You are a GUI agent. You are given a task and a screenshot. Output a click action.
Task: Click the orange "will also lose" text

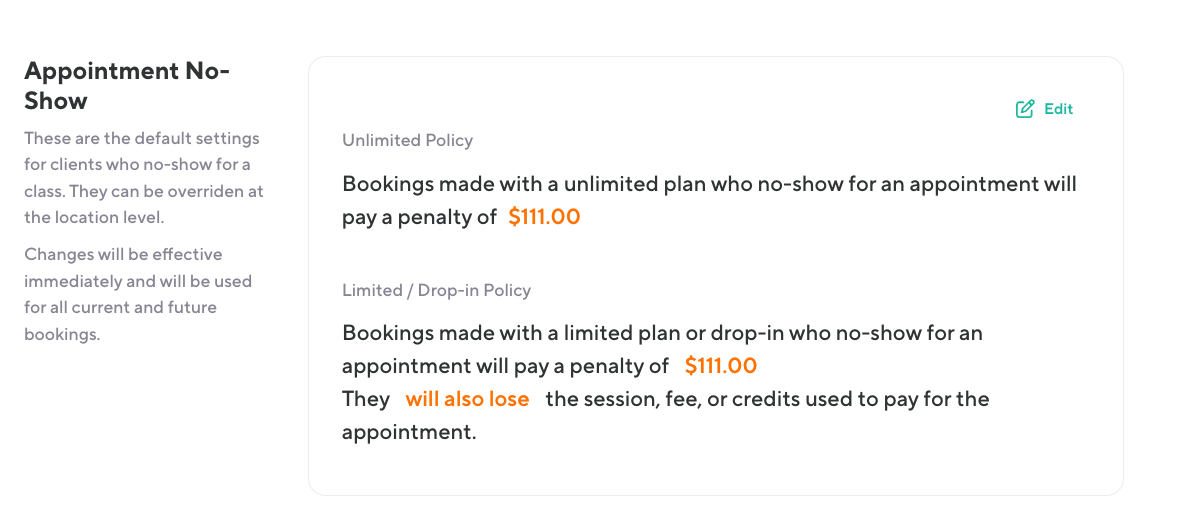point(467,399)
